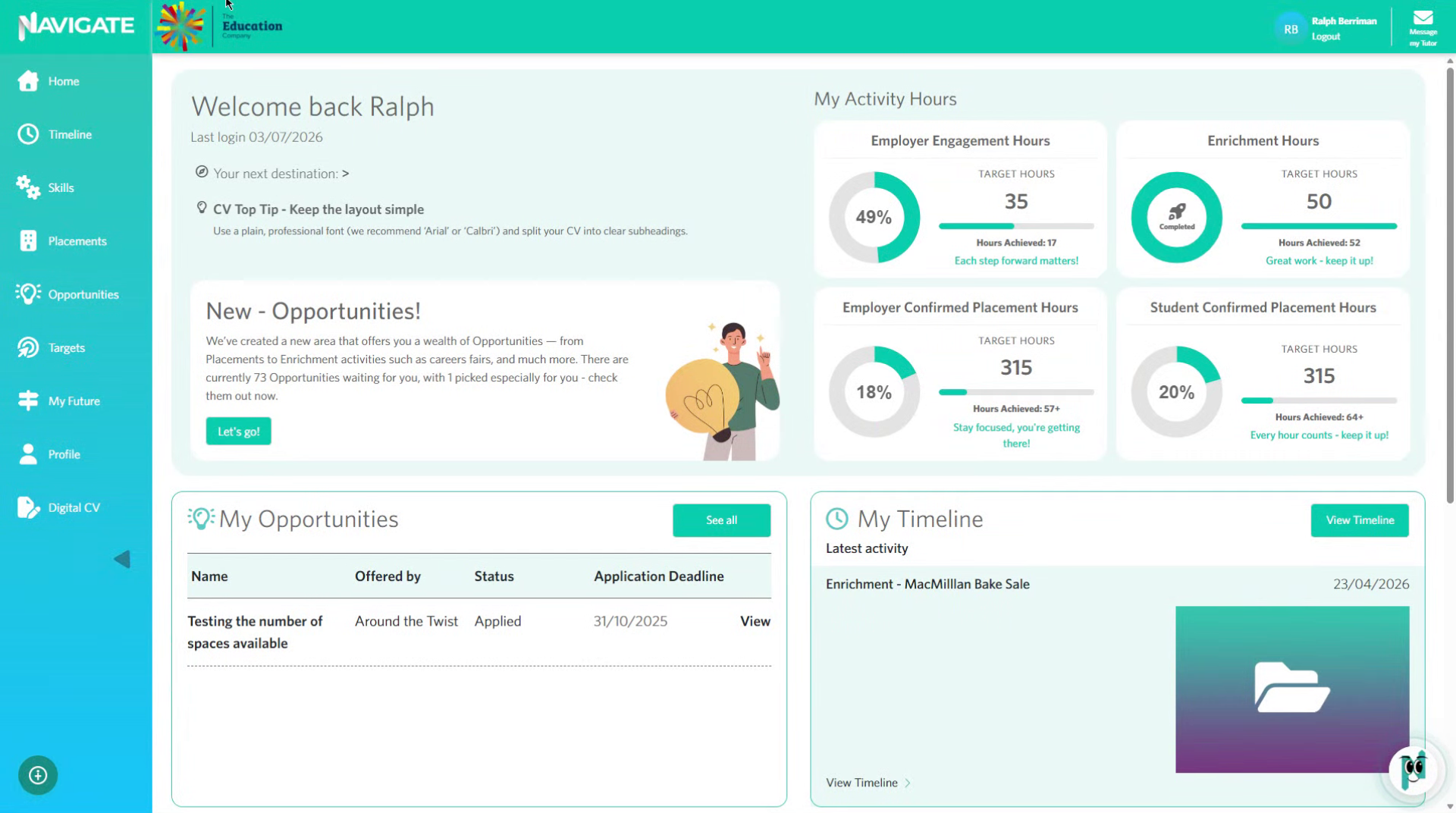Click the circular plus button at sidebar bottom
This screenshot has height=813, width=1456.
click(x=38, y=775)
